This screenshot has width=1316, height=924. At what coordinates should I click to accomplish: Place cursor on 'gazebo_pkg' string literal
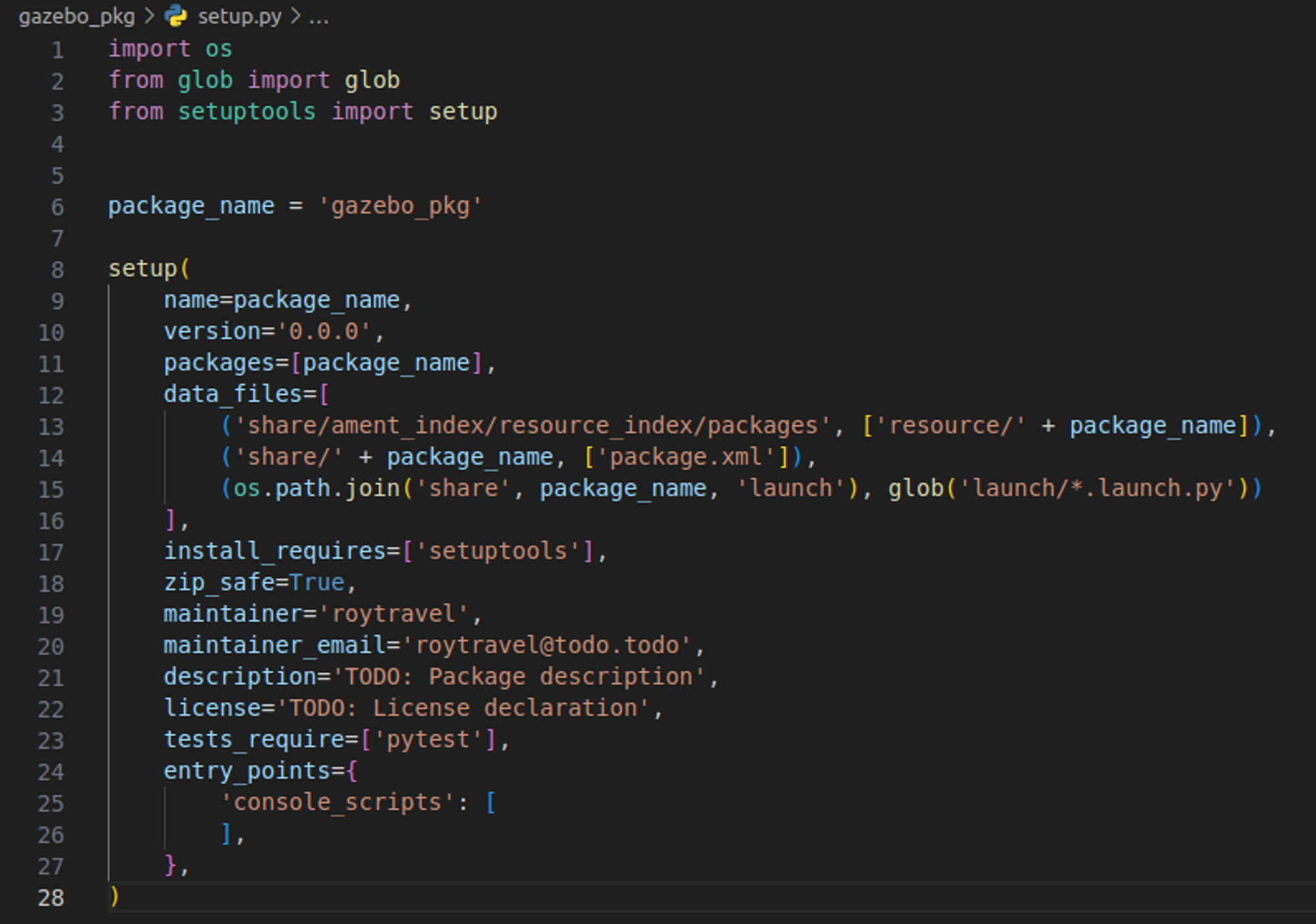(400, 207)
